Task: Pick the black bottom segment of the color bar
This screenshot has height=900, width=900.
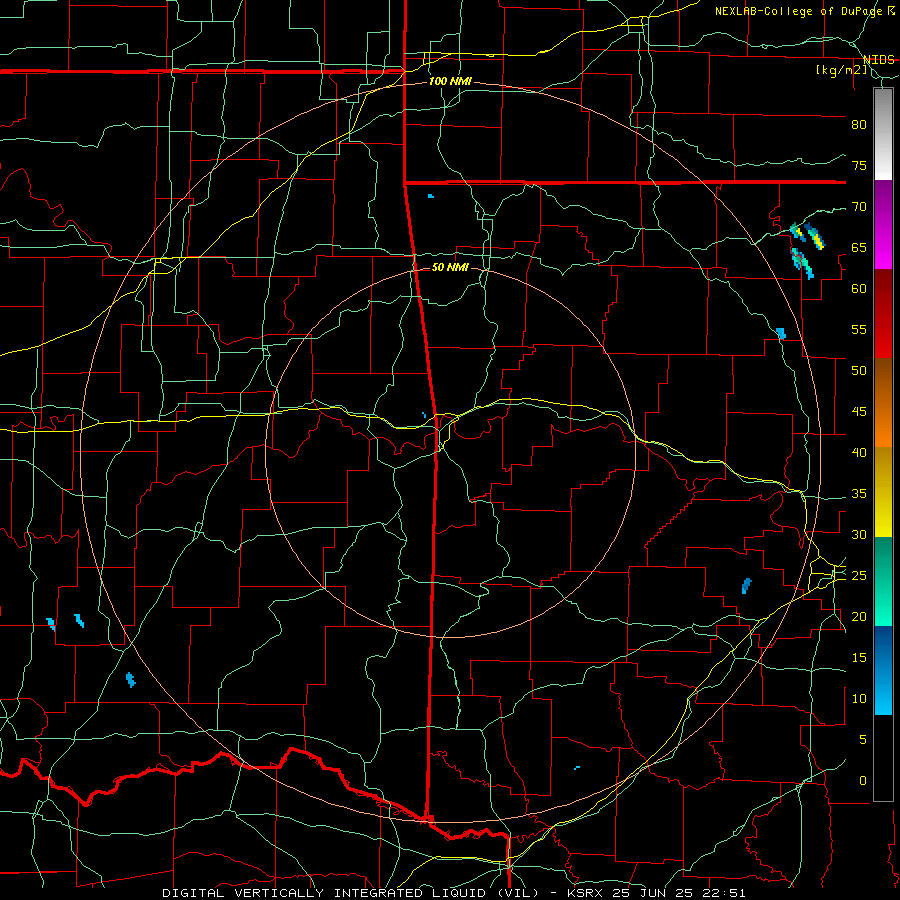Action: (883, 758)
